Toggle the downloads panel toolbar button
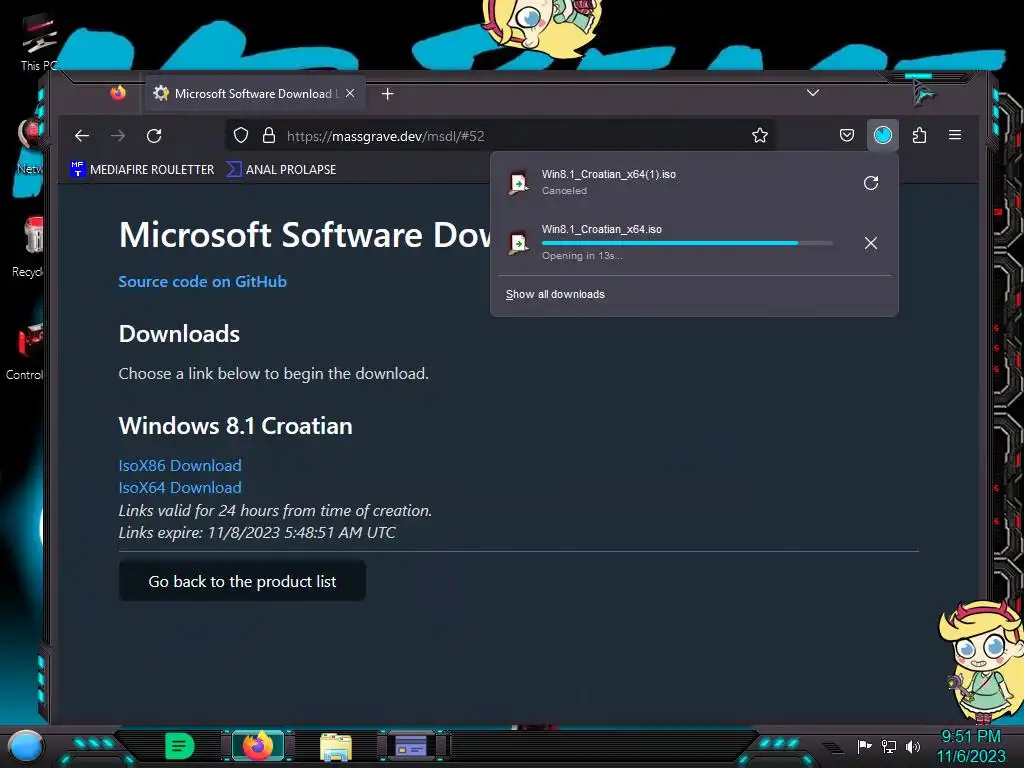 pyautogui.click(x=883, y=135)
